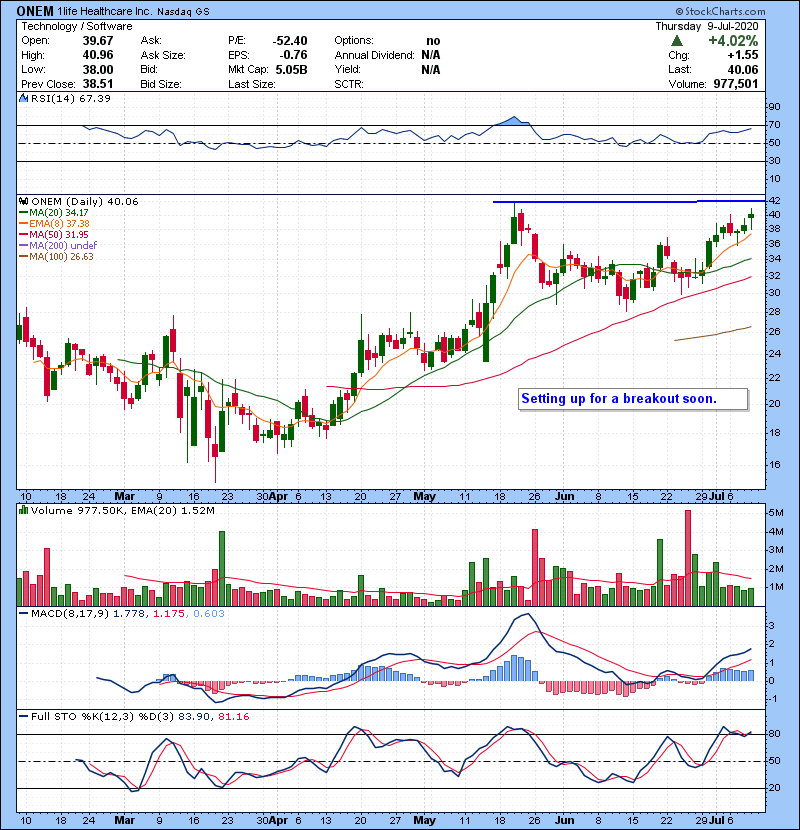The height and width of the screenshot is (830, 800).
Task: Click the Prev Close 38.51 value
Action: pos(98,84)
